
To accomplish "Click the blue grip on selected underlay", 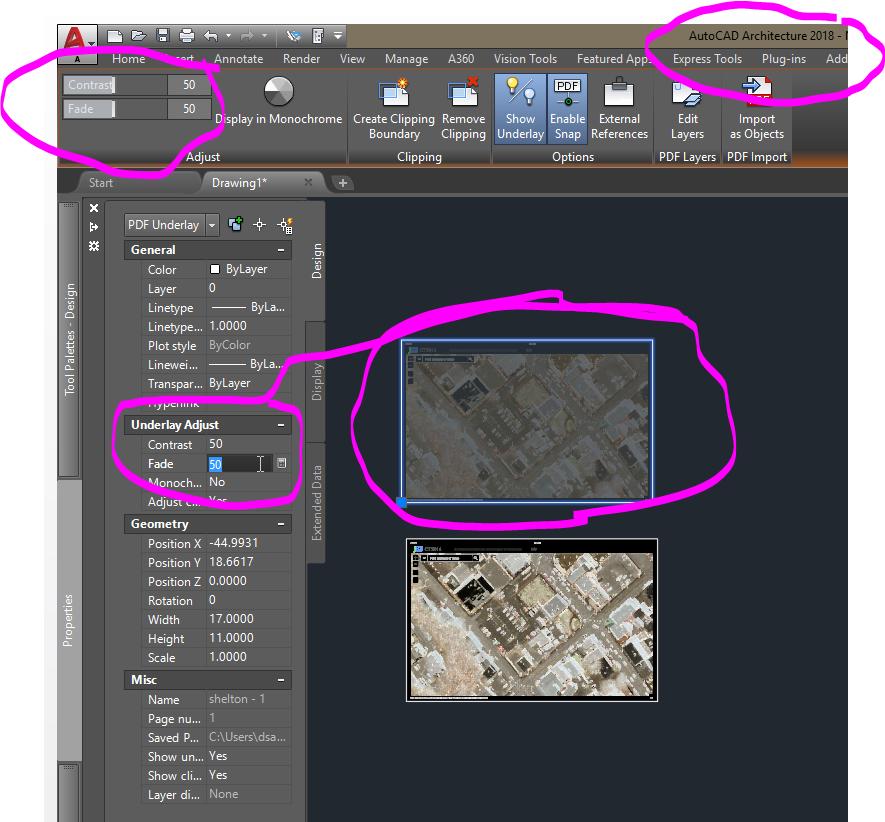I will coord(402,501).
